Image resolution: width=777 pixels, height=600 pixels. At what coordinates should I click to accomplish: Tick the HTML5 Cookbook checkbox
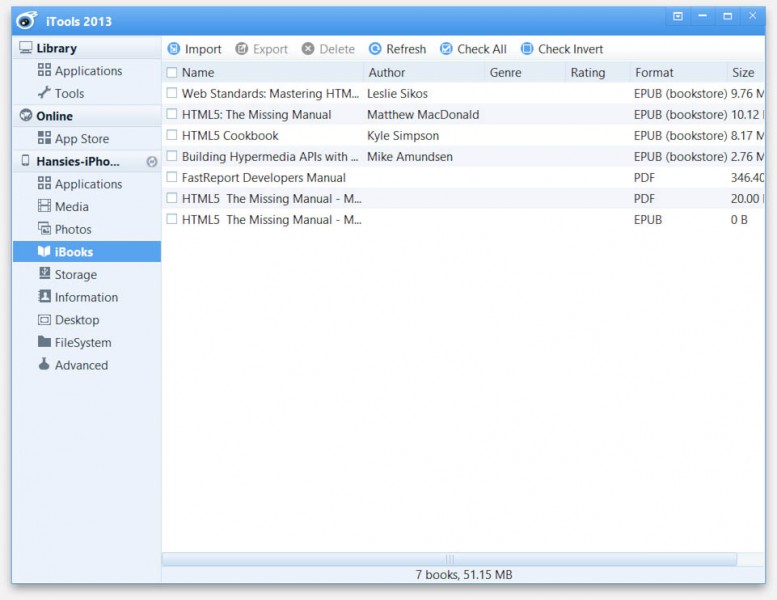click(x=172, y=135)
